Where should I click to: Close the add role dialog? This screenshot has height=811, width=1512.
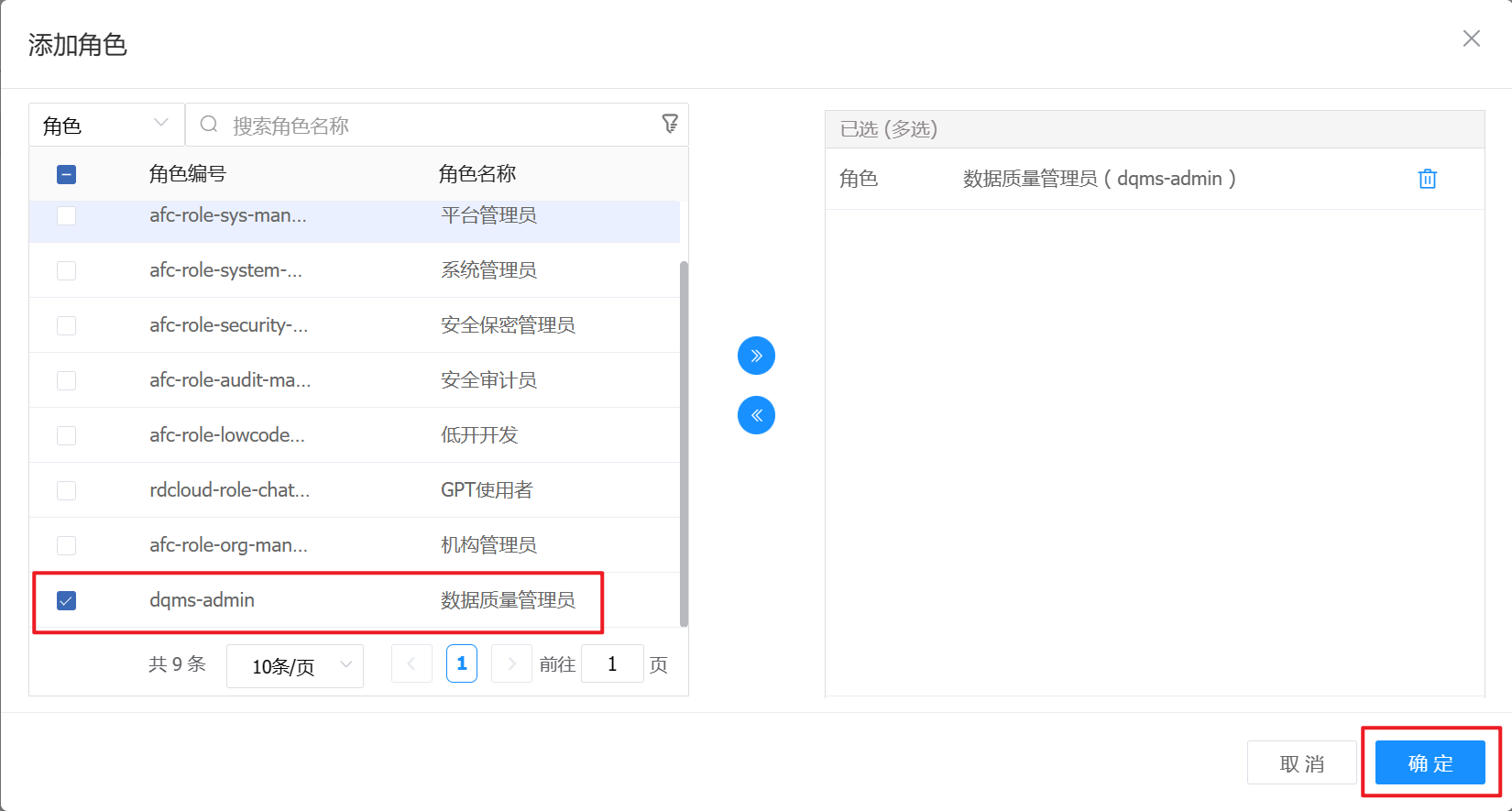click(1471, 38)
